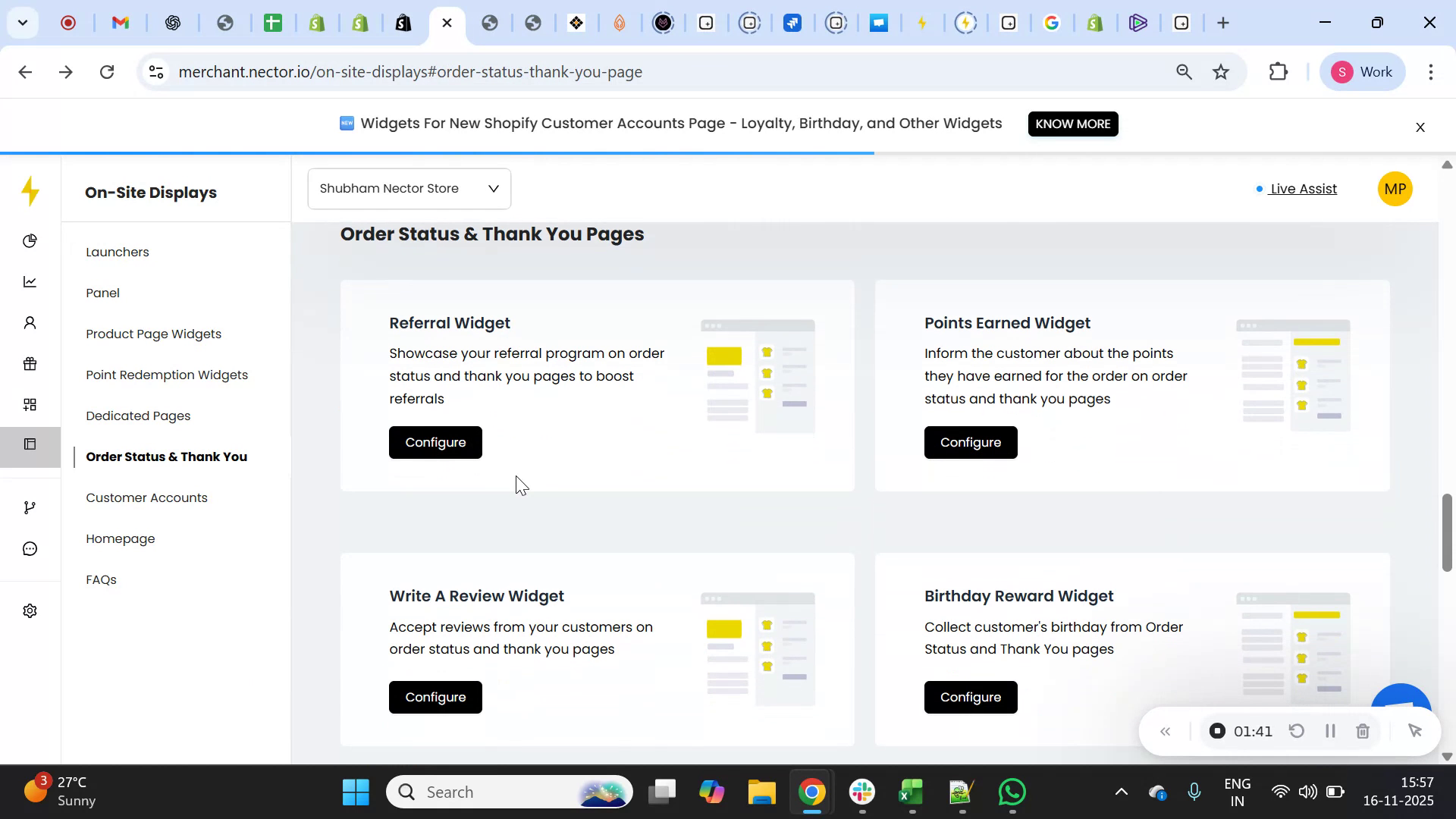
Task: Open the Live Assist link
Action: tap(1303, 190)
